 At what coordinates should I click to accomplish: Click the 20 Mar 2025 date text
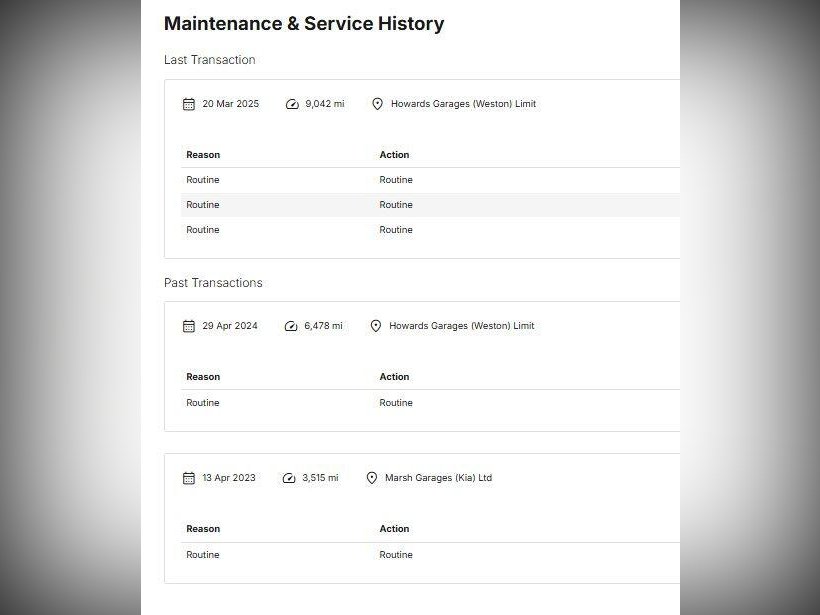pyautogui.click(x=230, y=104)
